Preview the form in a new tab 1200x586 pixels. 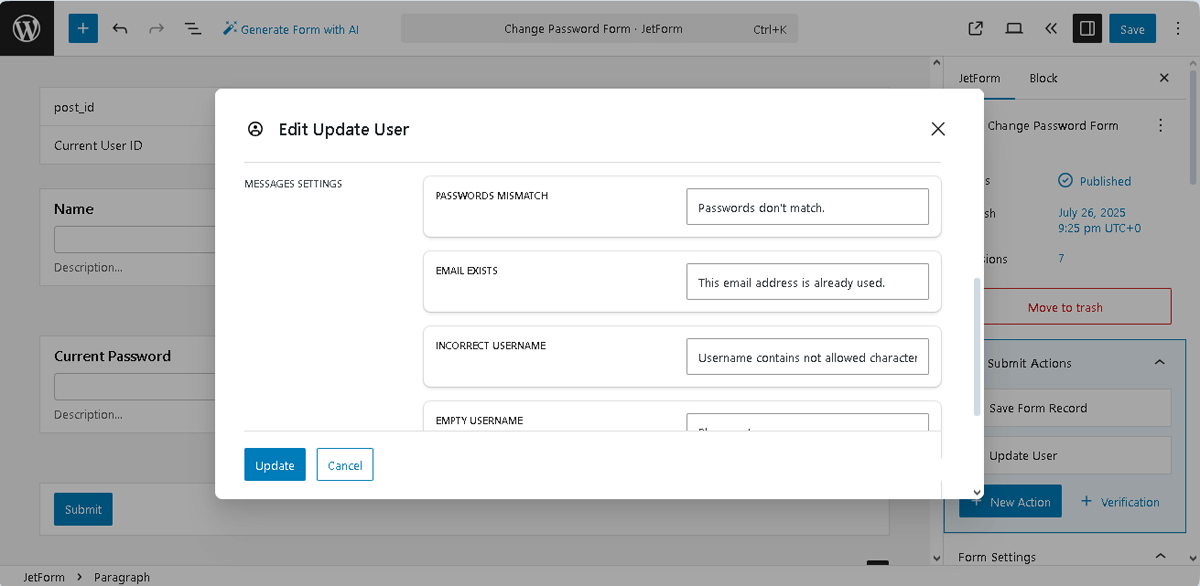coord(975,29)
